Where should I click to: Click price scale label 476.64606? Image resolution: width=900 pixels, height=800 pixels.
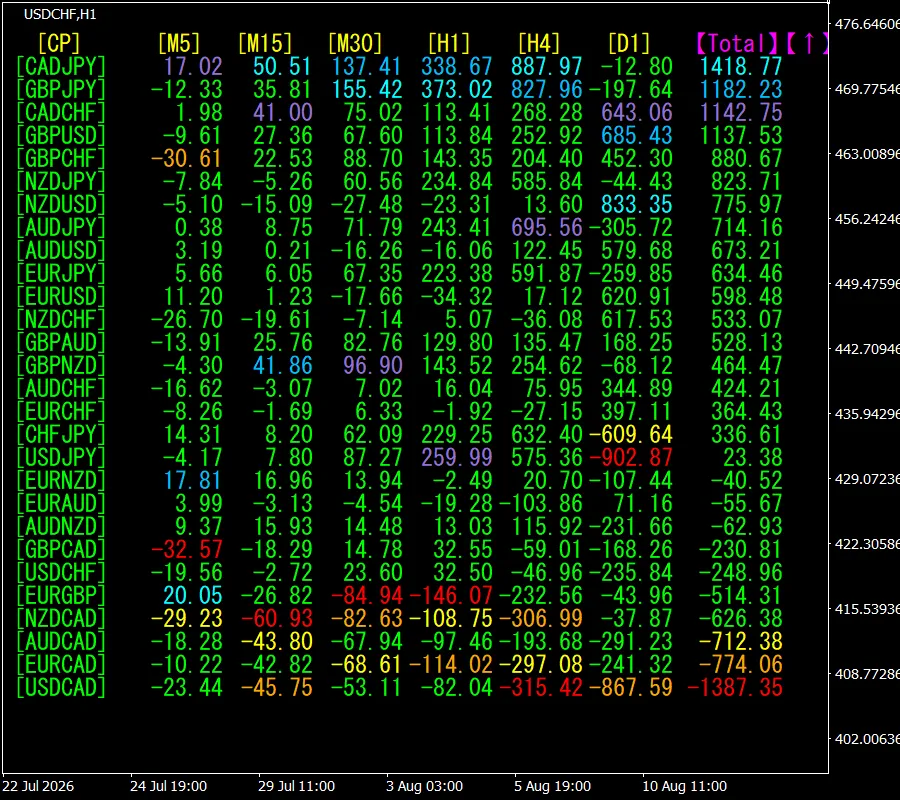(x=867, y=24)
